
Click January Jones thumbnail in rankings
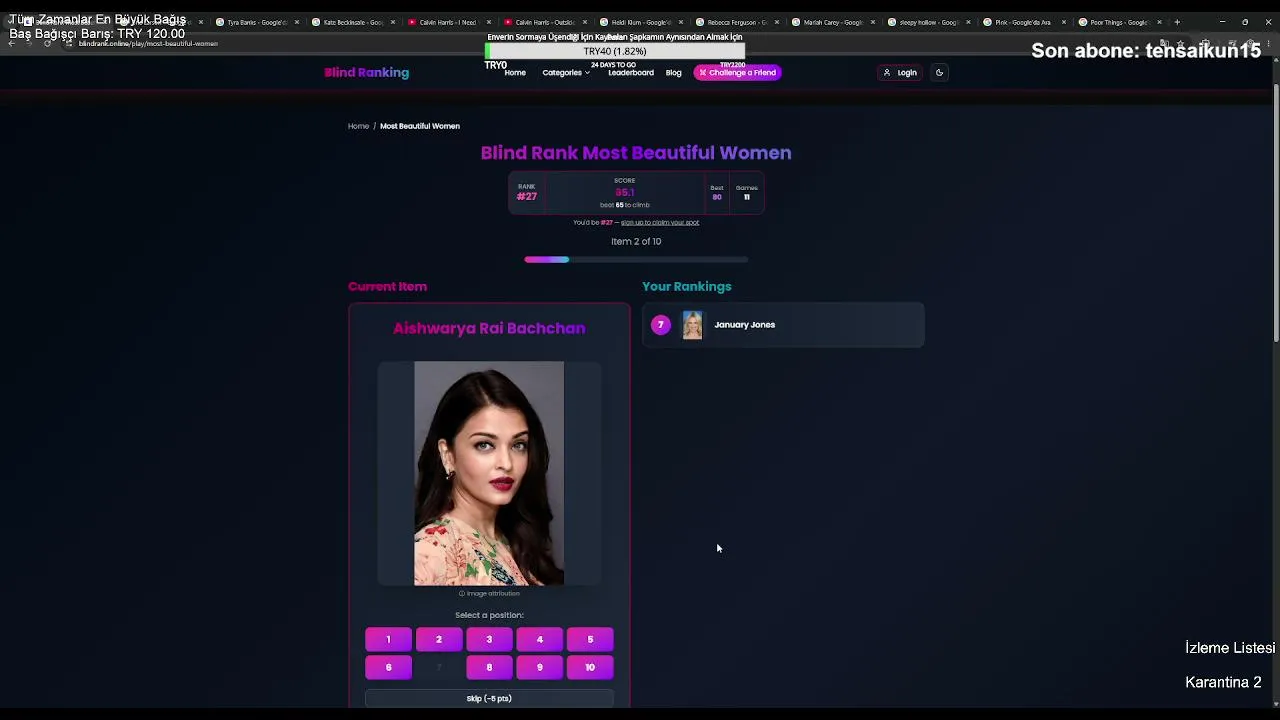click(692, 325)
